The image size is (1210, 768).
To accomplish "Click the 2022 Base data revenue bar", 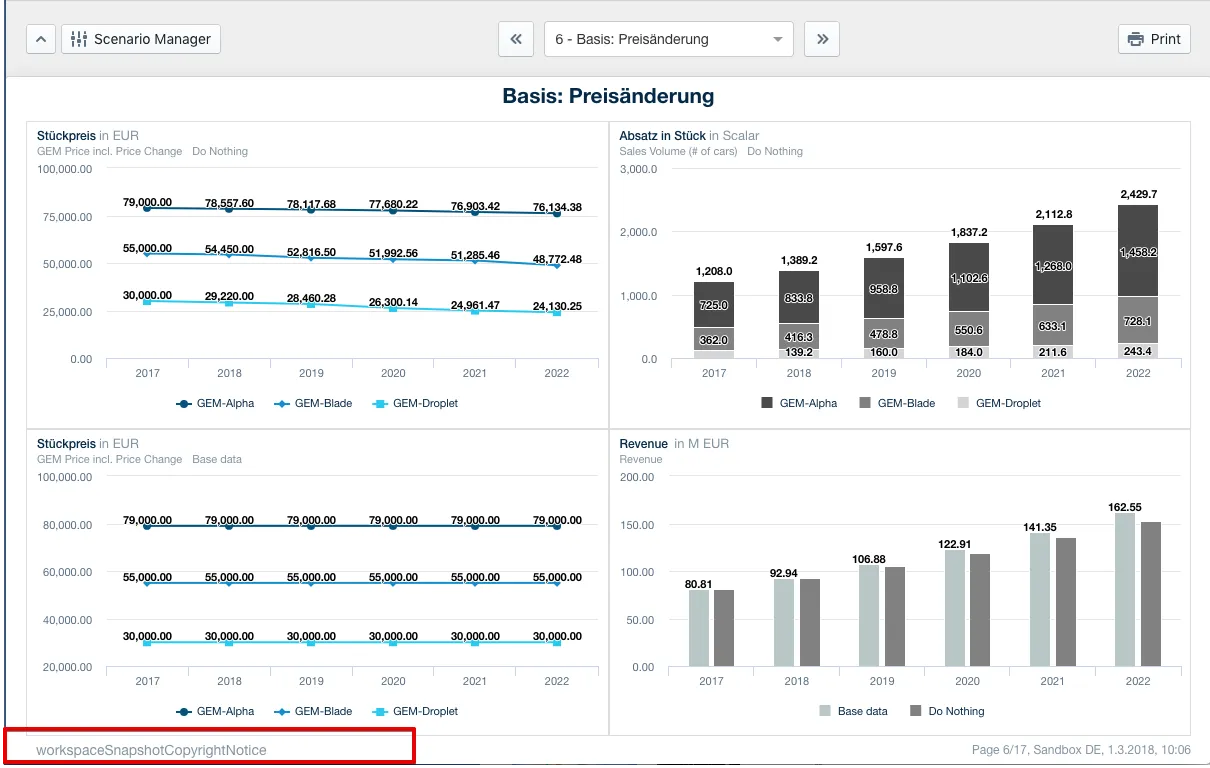I will pyautogui.click(x=1125, y=590).
